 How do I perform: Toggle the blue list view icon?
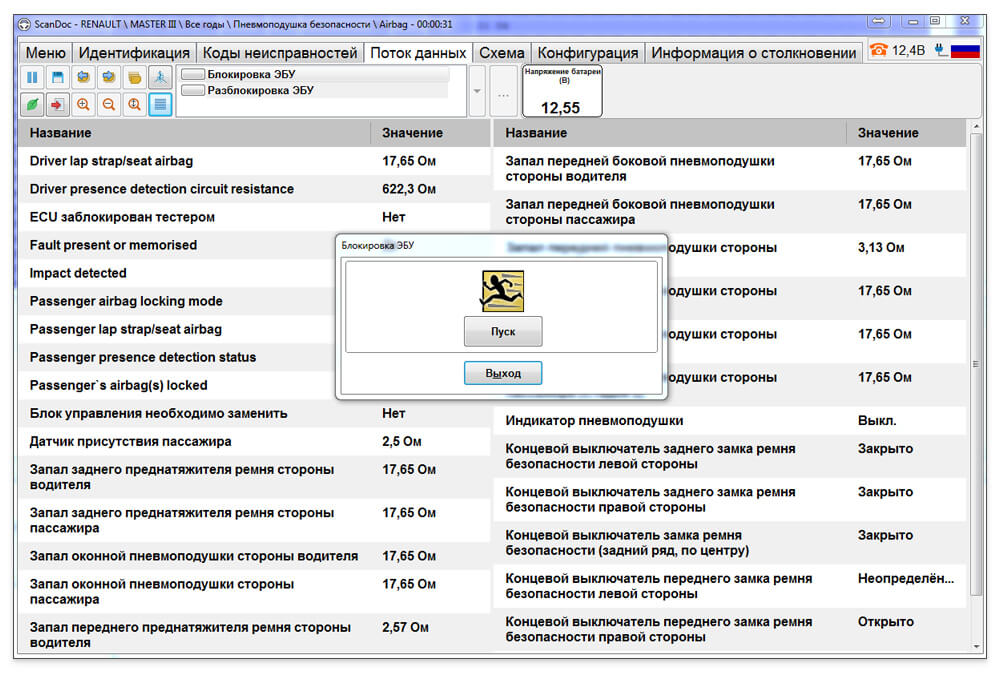[160, 105]
